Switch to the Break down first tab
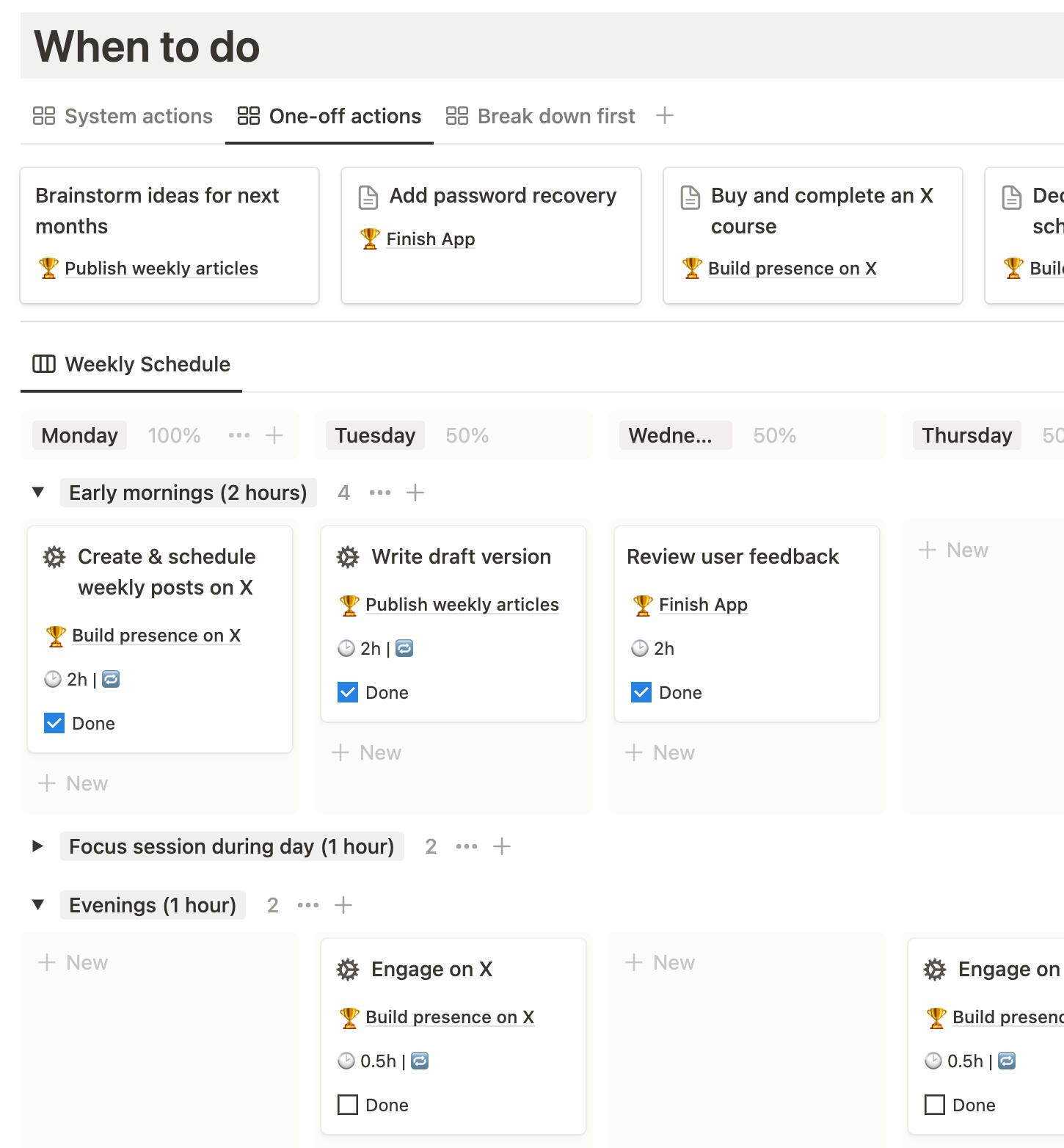 [541, 116]
